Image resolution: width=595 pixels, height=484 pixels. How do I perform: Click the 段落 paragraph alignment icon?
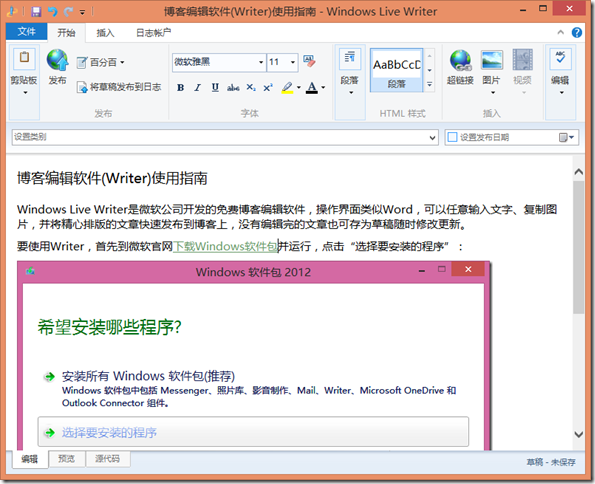point(349,58)
